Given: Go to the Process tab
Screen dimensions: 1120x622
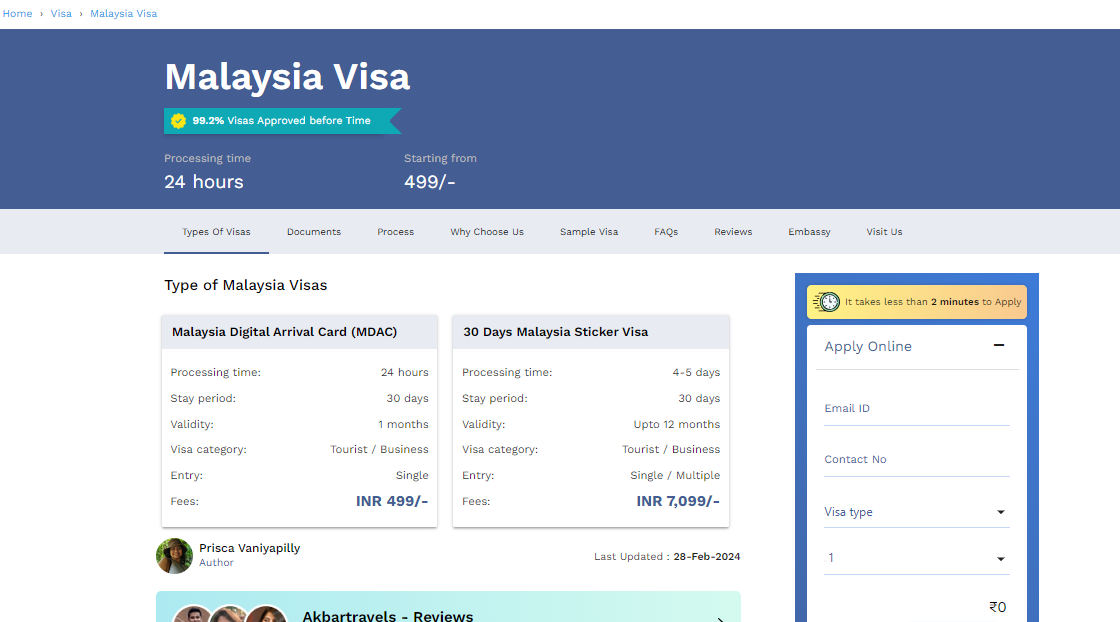Looking at the screenshot, I should click(x=396, y=232).
